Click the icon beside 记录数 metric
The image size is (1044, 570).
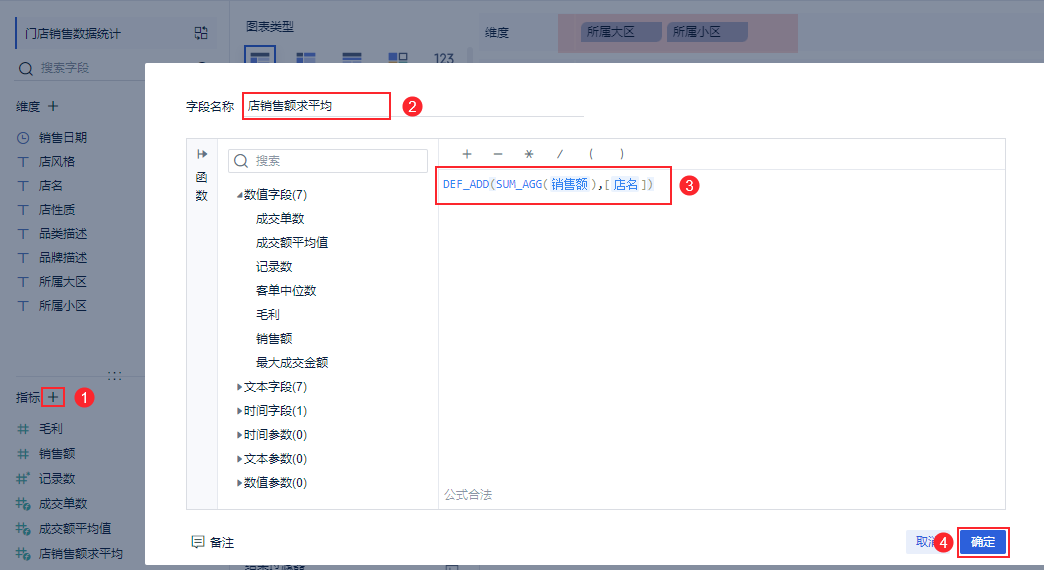(23, 479)
